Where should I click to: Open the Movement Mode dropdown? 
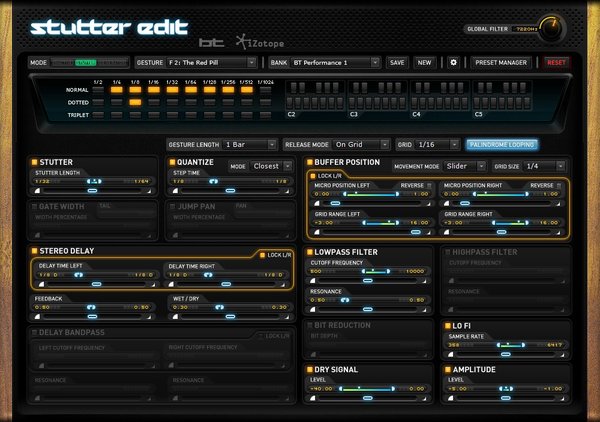[465, 166]
